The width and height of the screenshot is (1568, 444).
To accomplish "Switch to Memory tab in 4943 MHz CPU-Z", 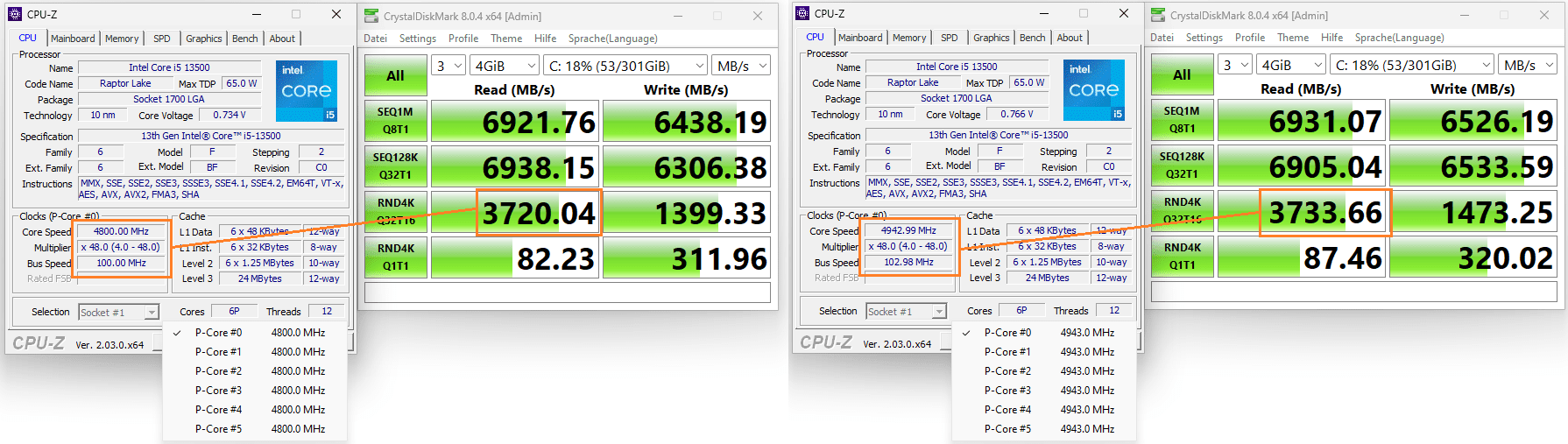I will tap(909, 38).
